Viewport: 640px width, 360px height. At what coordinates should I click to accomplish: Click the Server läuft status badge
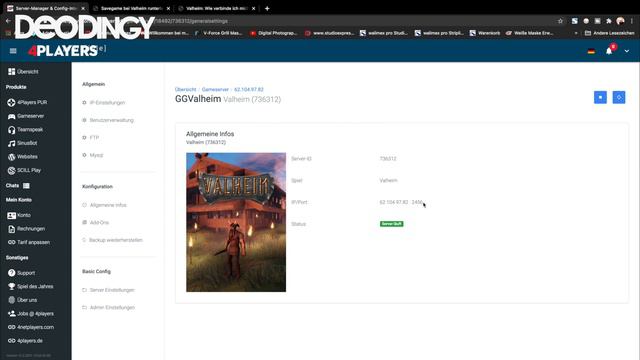coord(391,224)
